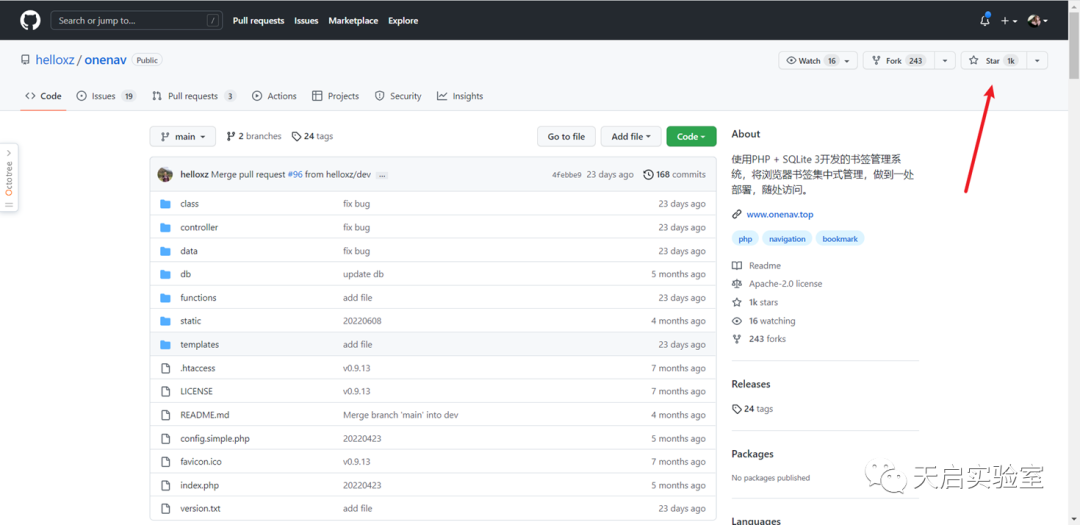Open the main branch selector

point(183,136)
